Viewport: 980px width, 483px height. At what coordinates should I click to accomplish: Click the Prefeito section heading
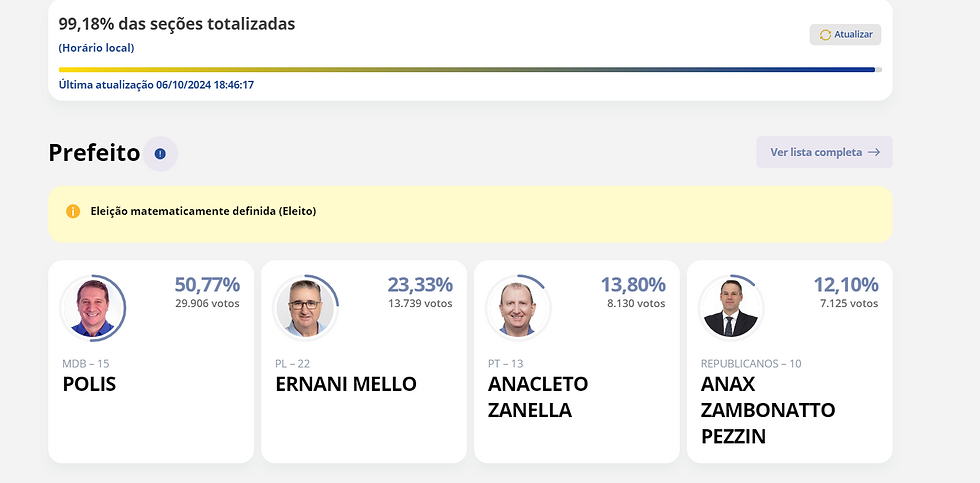(x=94, y=152)
